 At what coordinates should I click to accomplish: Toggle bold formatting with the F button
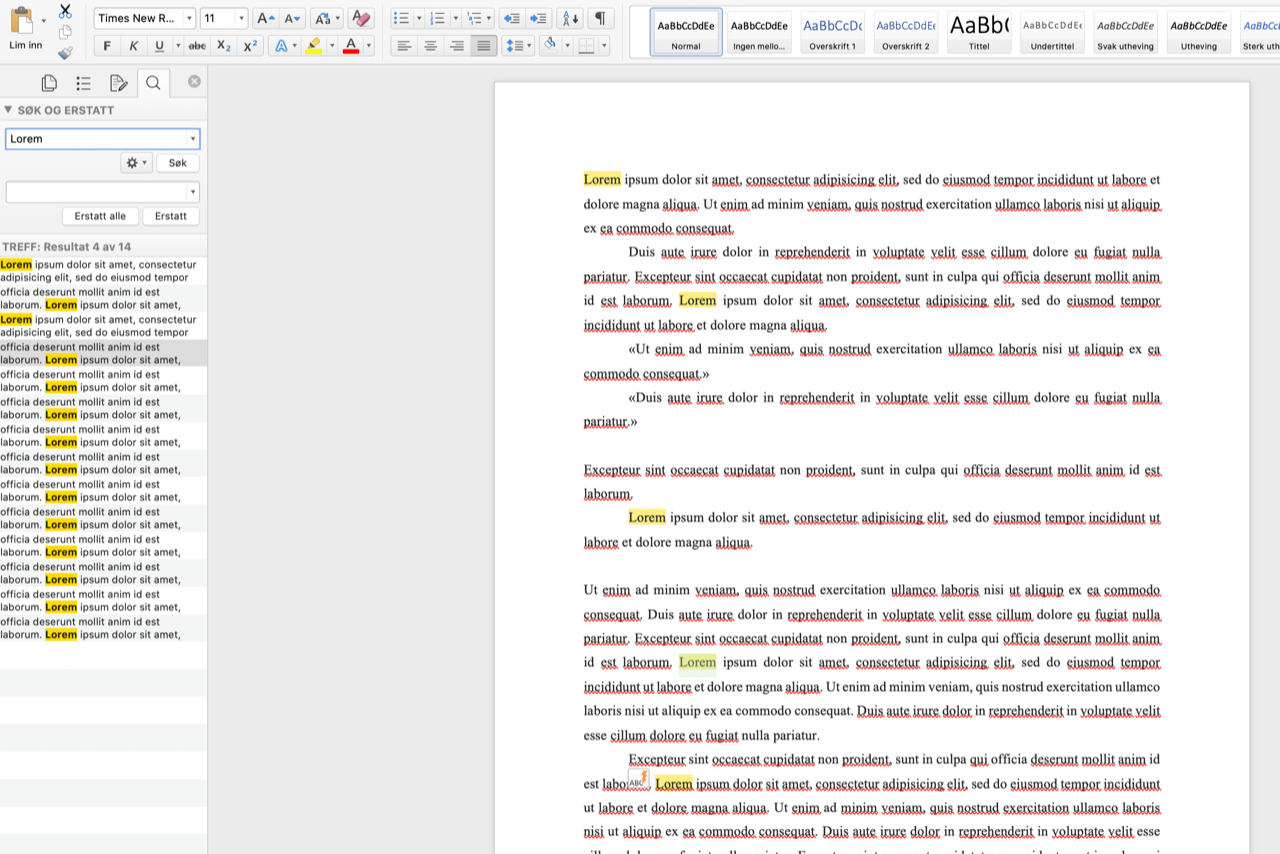[x=107, y=46]
